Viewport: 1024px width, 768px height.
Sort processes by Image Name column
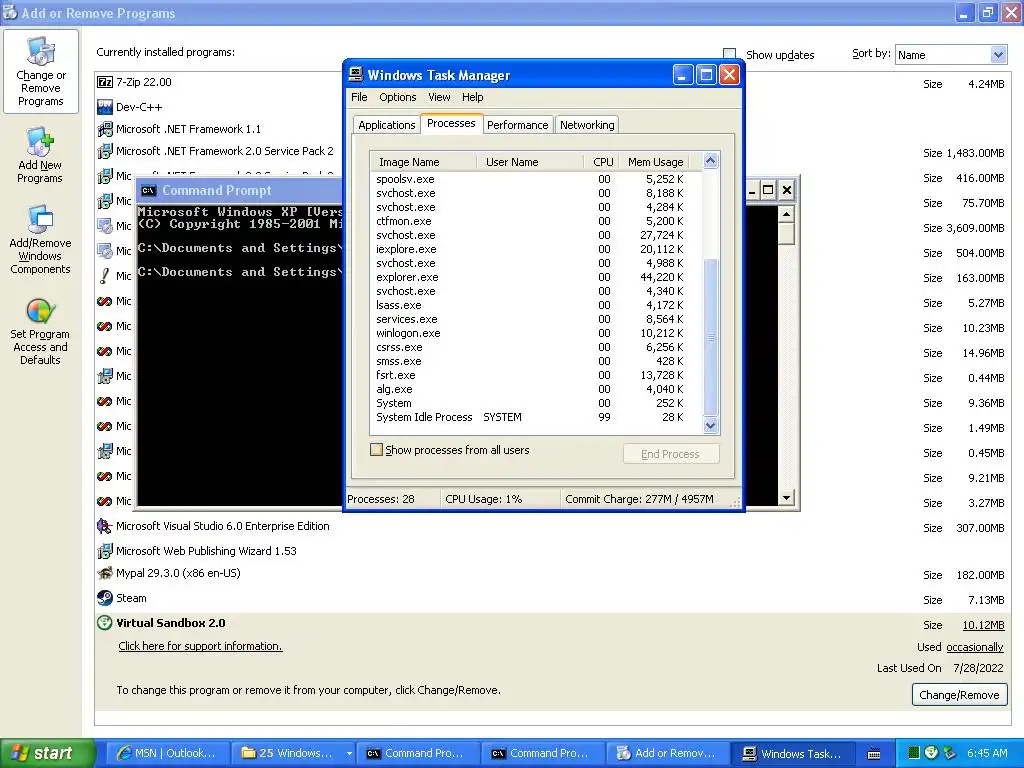click(423, 162)
